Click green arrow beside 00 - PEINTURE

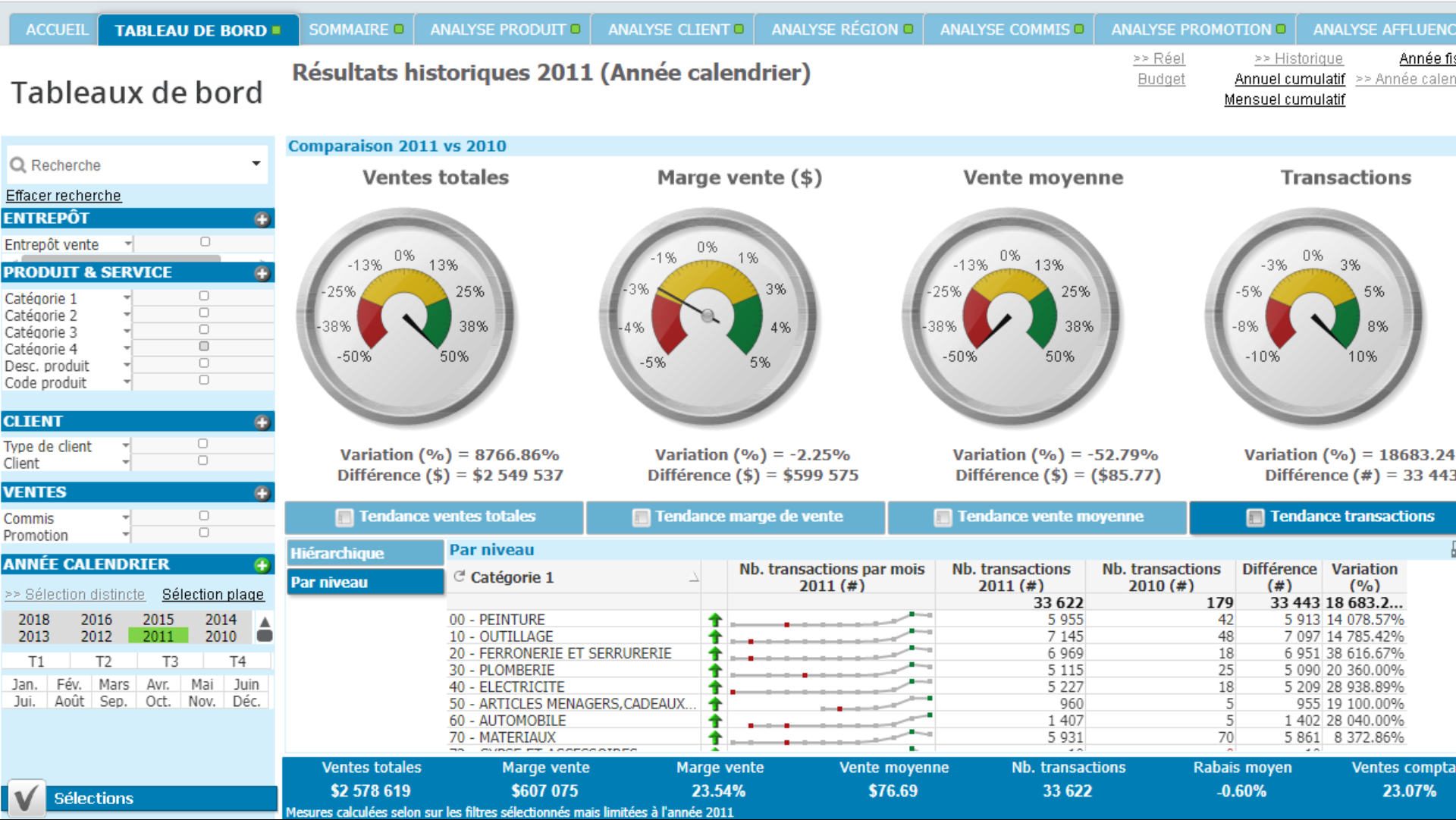[x=714, y=620]
